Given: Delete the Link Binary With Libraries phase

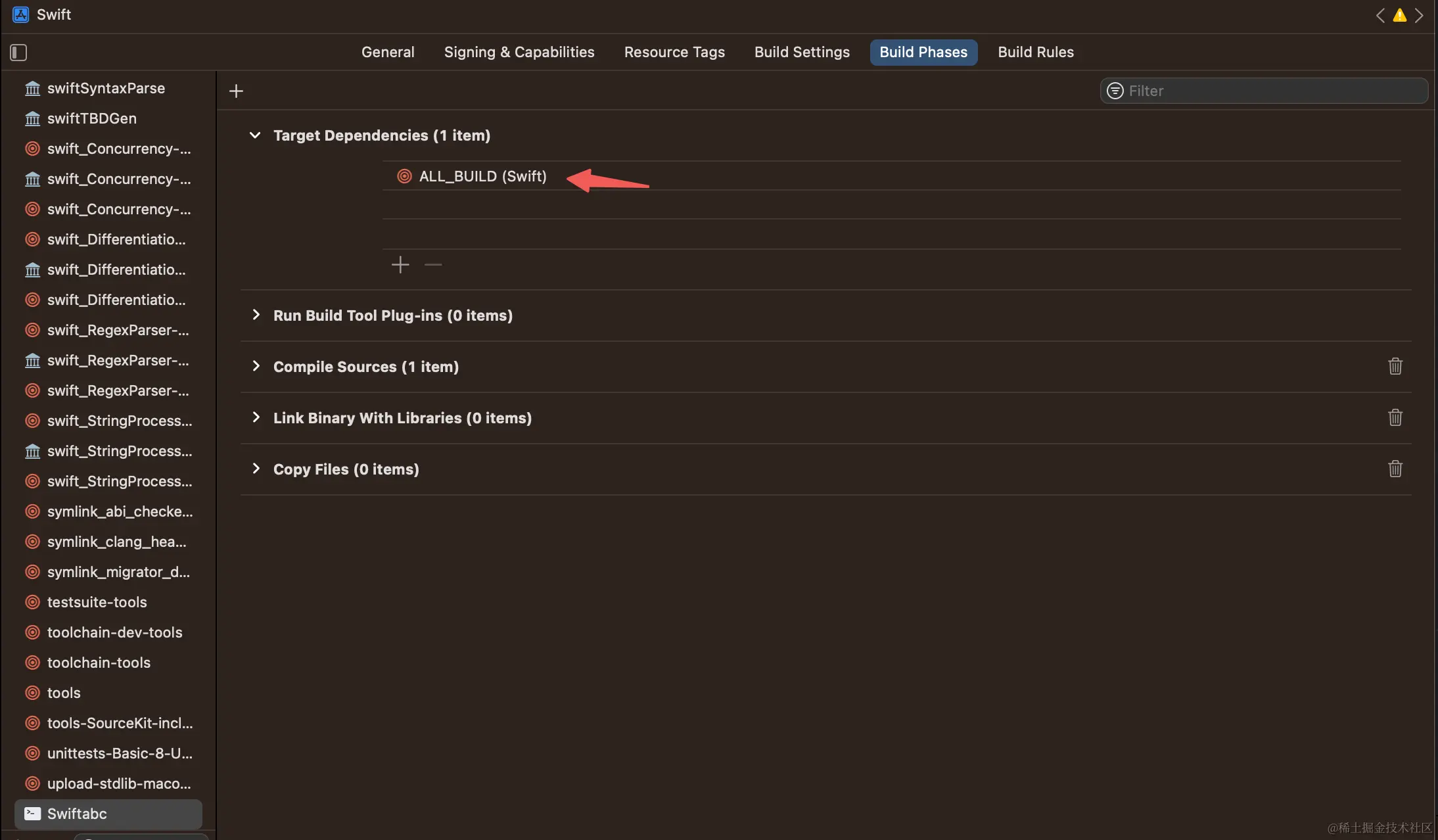Looking at the screenshot, I should tap(1395, 417).
